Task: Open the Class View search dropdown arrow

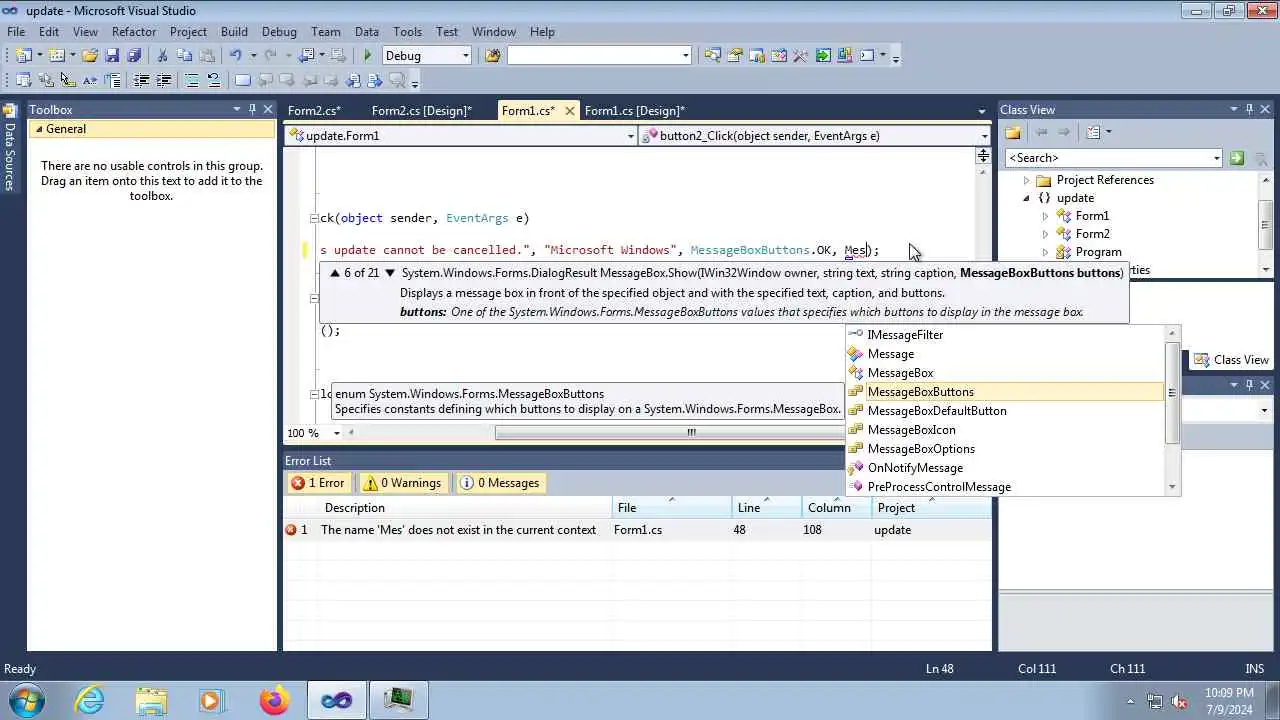Action: click(x=1216, y=158)
